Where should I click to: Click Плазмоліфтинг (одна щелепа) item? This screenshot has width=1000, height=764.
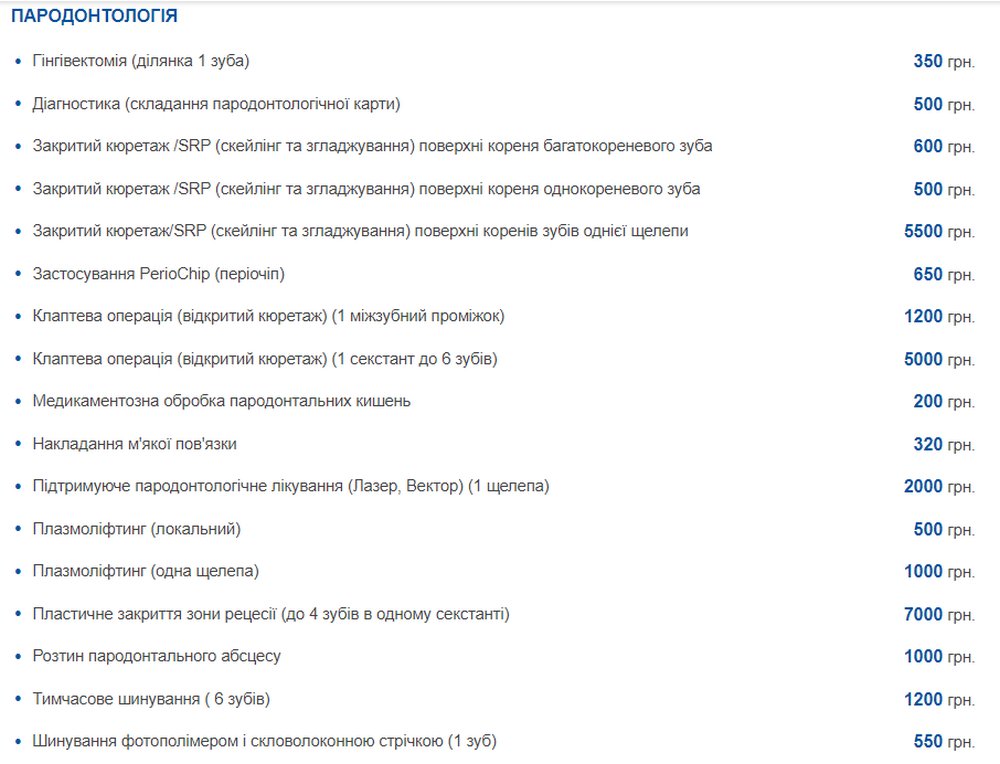tap(146, 571)
